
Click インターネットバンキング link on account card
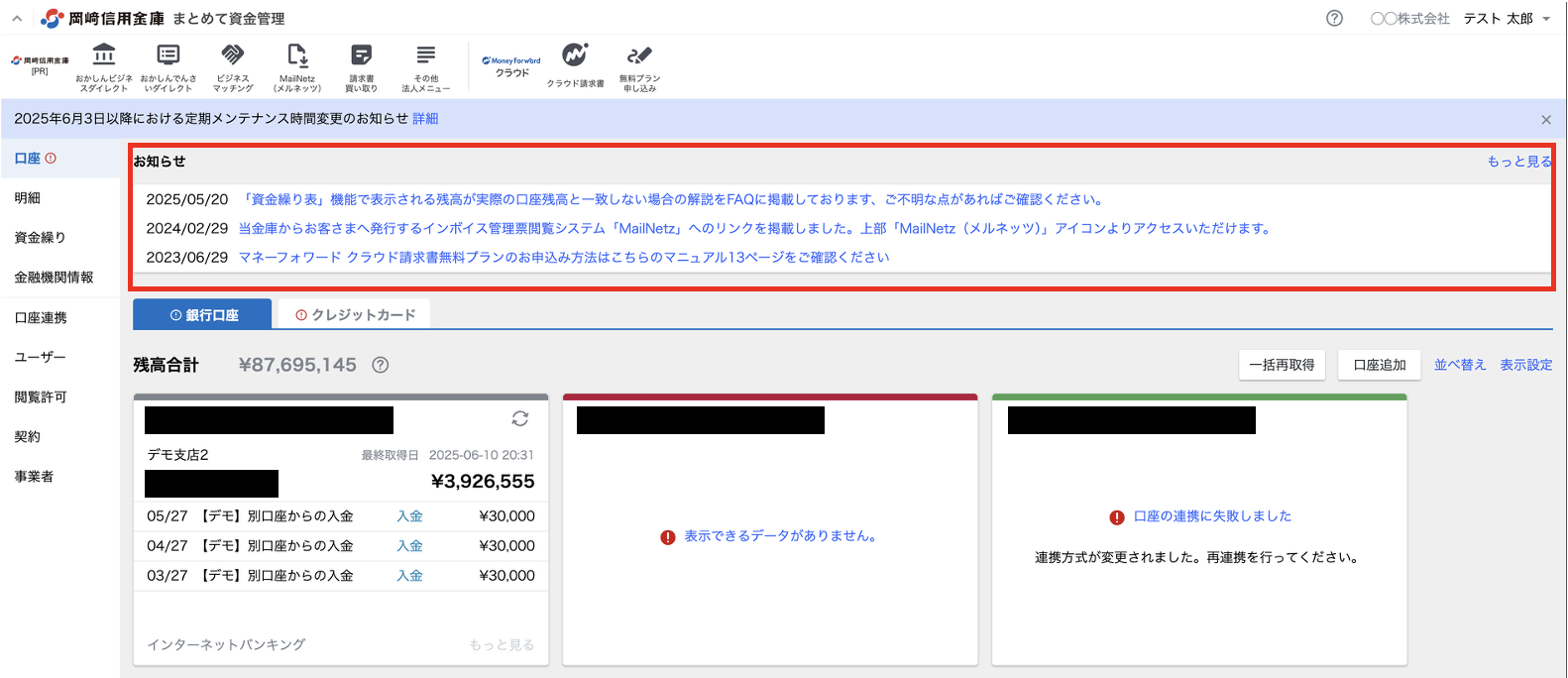pyautogui.click(x=226, y=644)
